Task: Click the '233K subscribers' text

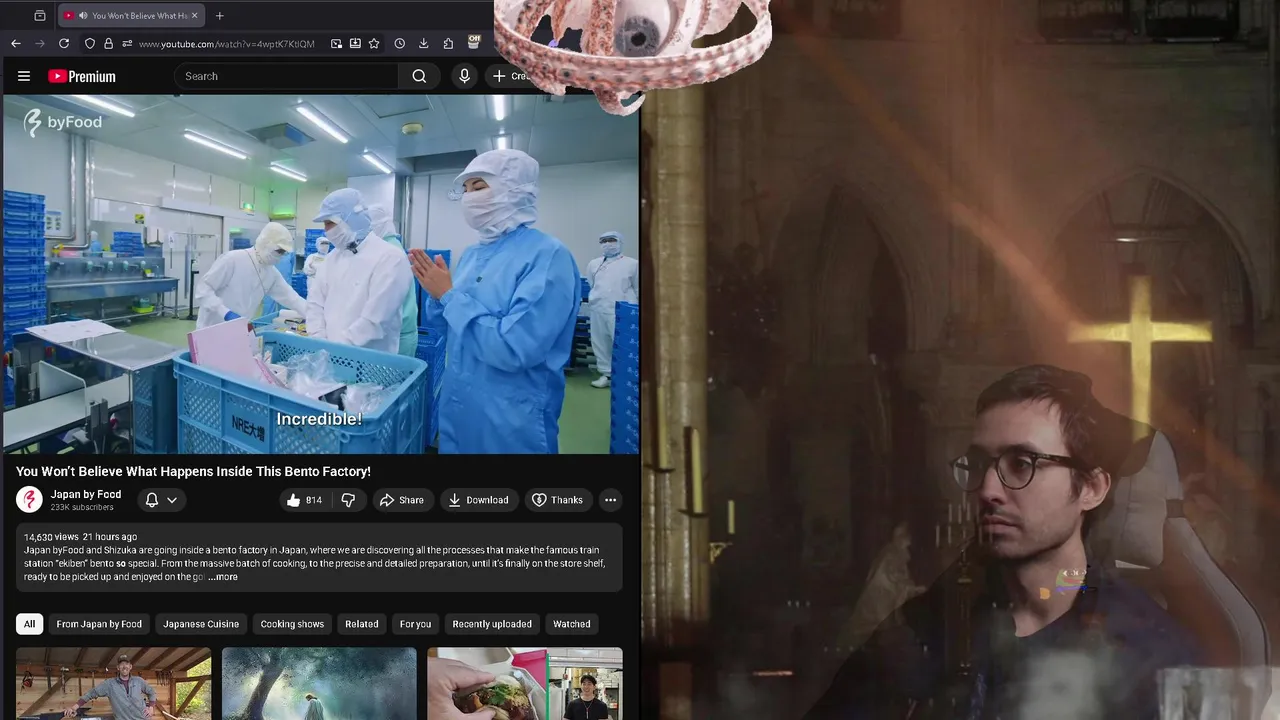Action: point(82,508)
